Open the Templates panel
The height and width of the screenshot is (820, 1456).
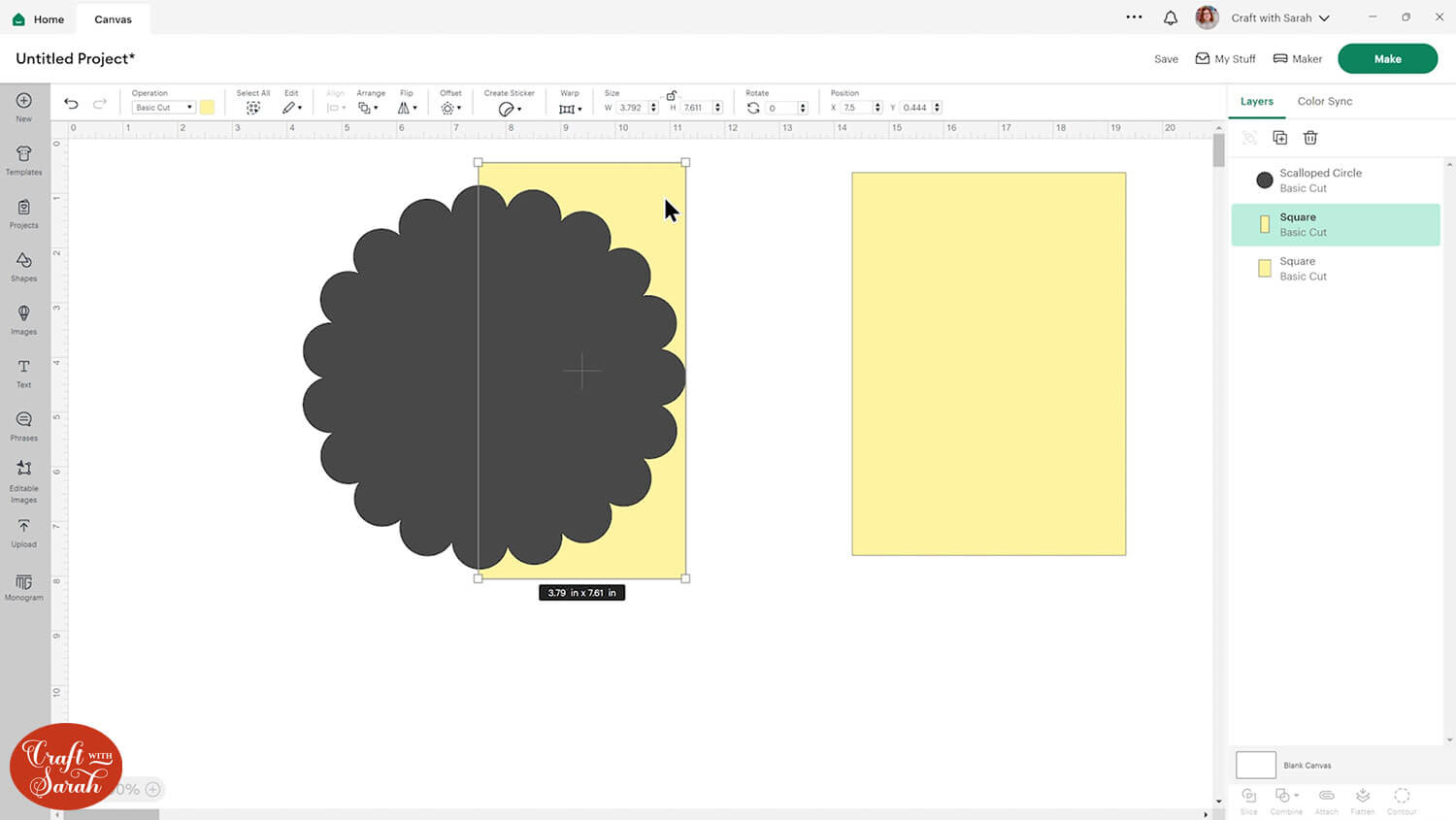(x=24, y=159)
